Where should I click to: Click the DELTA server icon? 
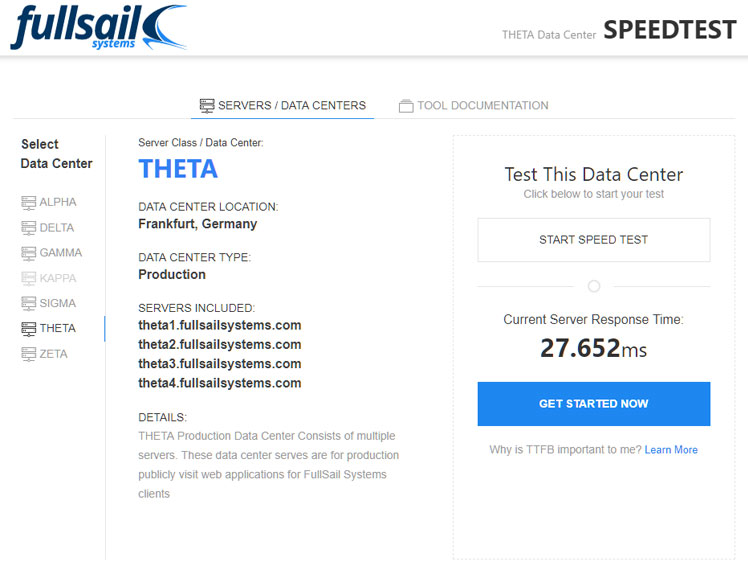click(x=29, y=228)
